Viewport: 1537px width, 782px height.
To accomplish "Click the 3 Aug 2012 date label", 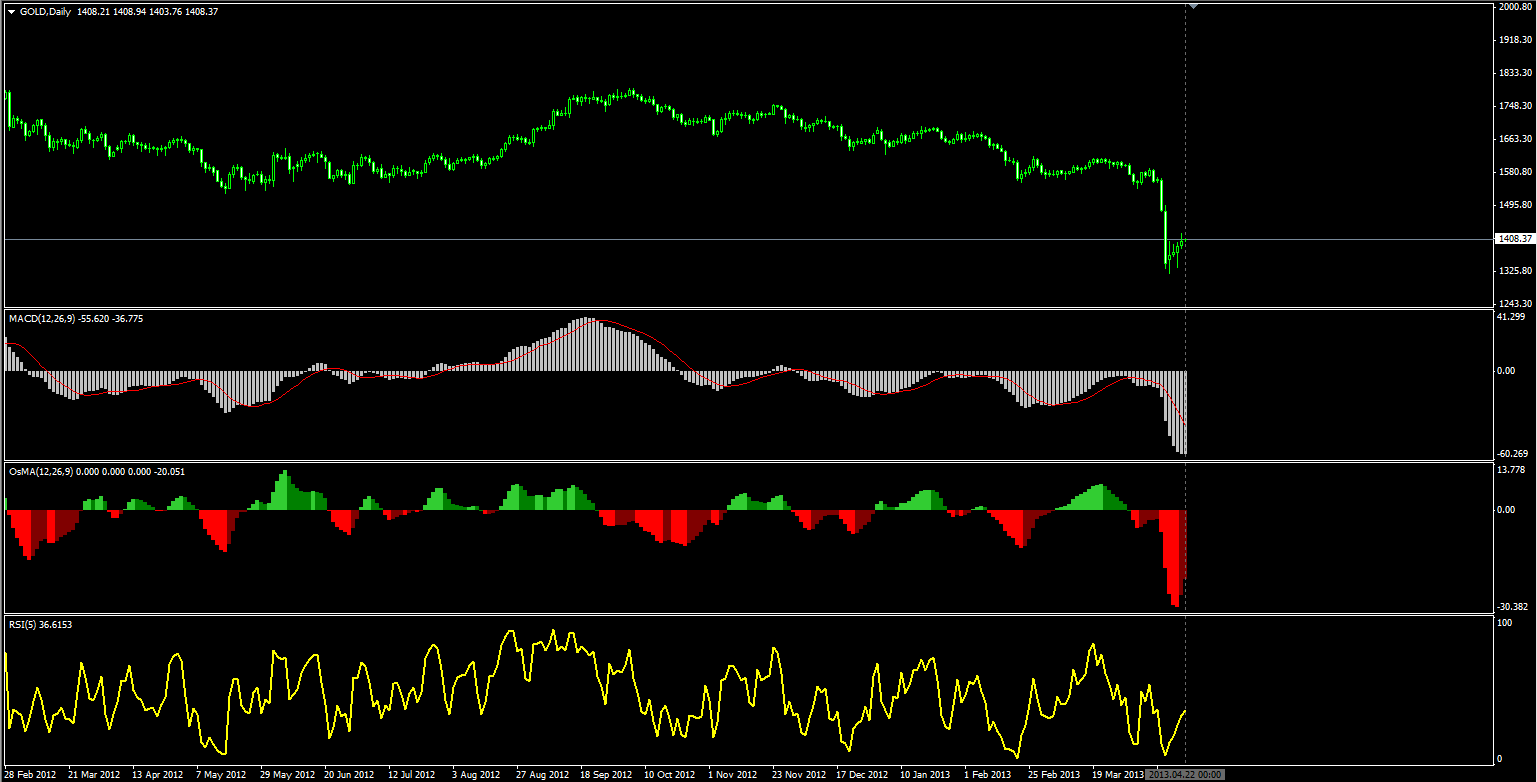I will pos(477,774).
